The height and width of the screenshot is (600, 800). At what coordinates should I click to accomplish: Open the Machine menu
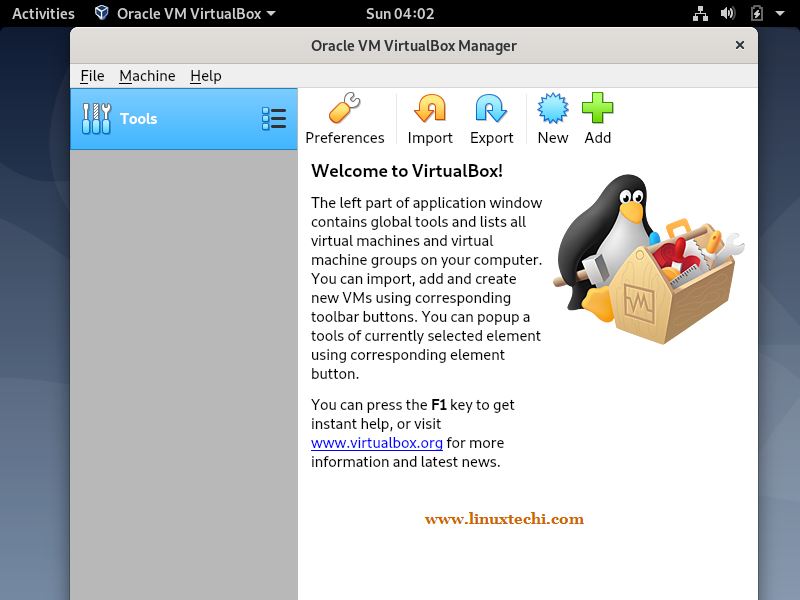tap(147, 76)
